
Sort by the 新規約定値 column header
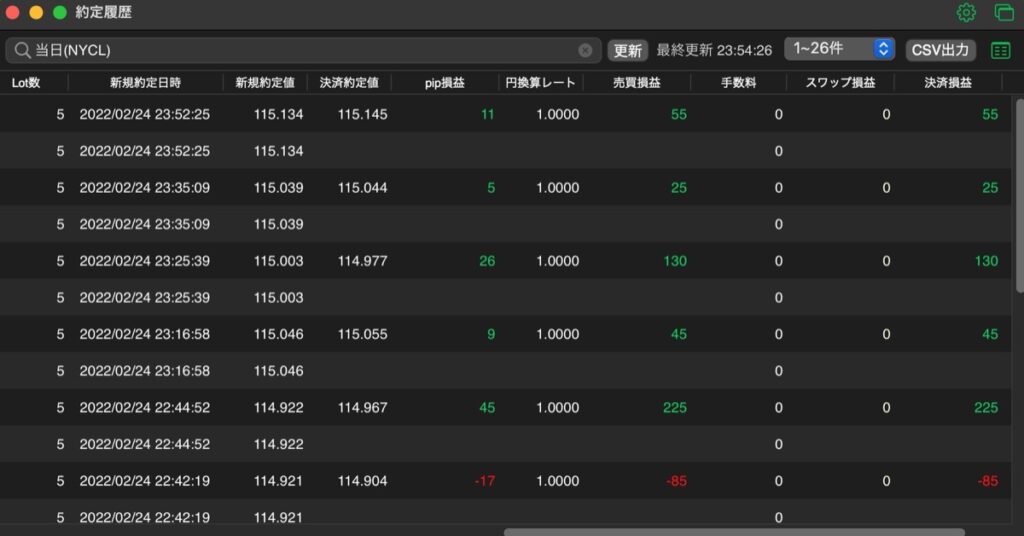[264, 83]
